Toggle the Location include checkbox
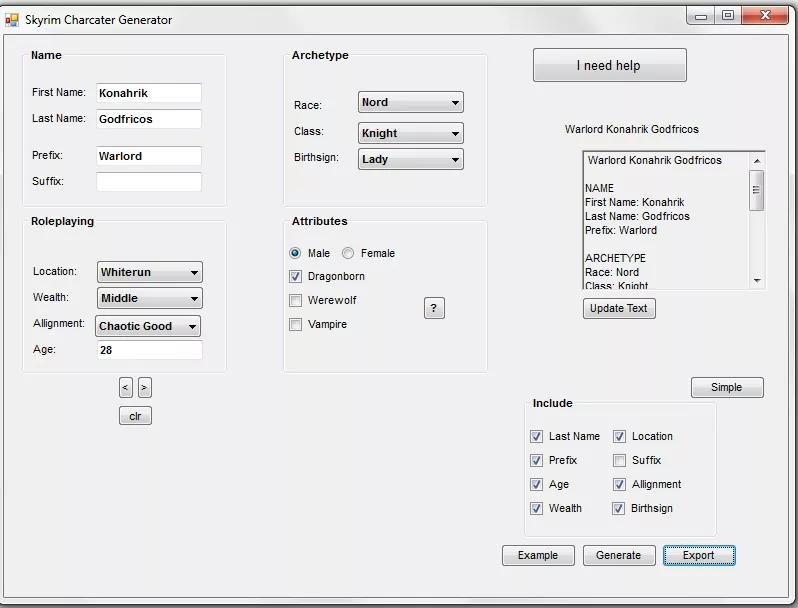798x608 pixels. pyautogui.click(x=619, y=437)
